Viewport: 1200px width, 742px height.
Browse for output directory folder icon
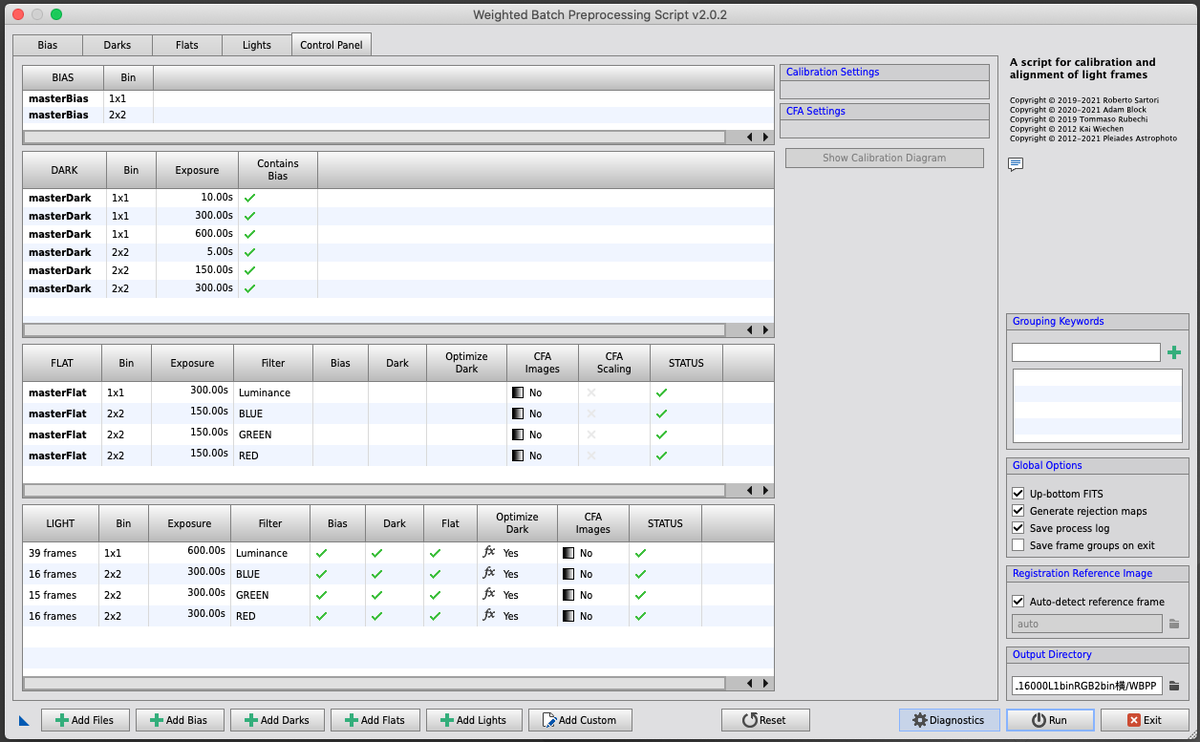click(x=1174, y=686)
